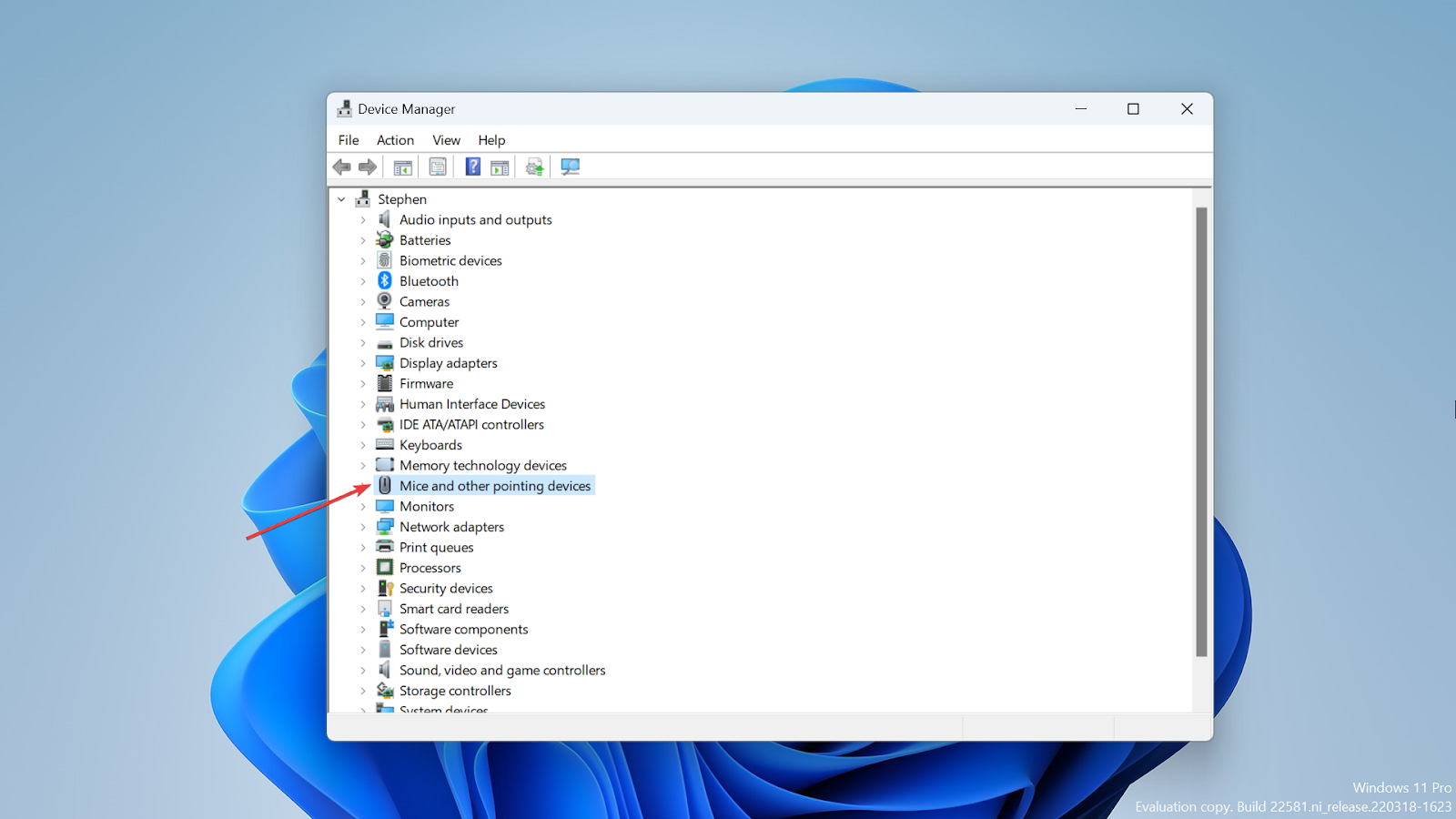This screenshot has width=1456, height=819.
Task: Click the Print queues printer icon
Action: pyautogui.click(x=385, y=547)
